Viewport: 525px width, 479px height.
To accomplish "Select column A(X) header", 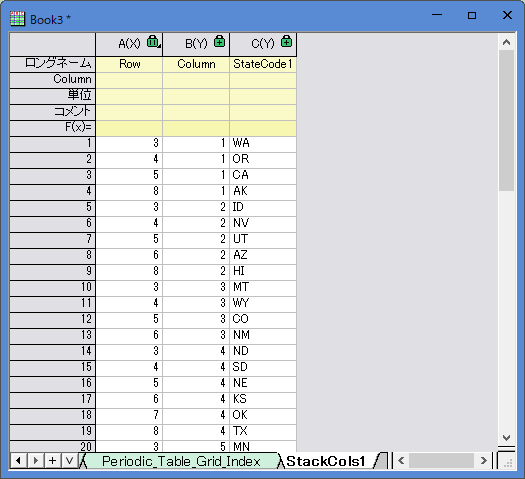I will (129, 44).
